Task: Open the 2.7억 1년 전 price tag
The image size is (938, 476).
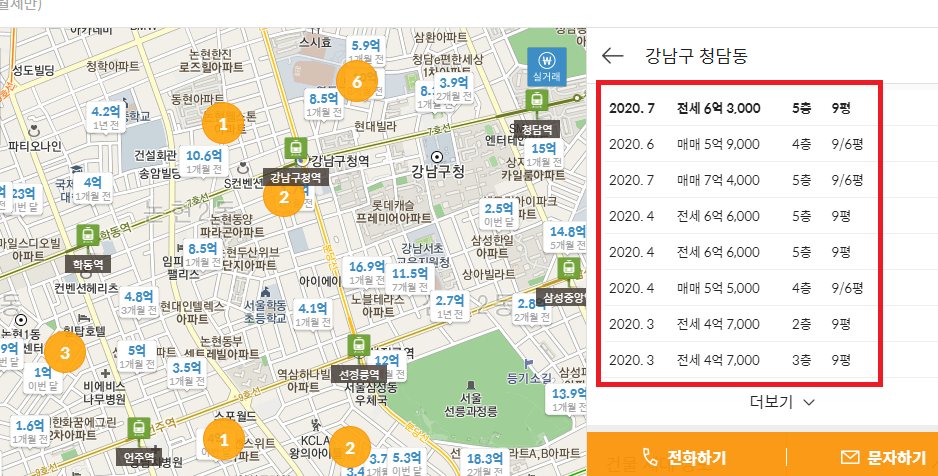Action: coord(449,307)
